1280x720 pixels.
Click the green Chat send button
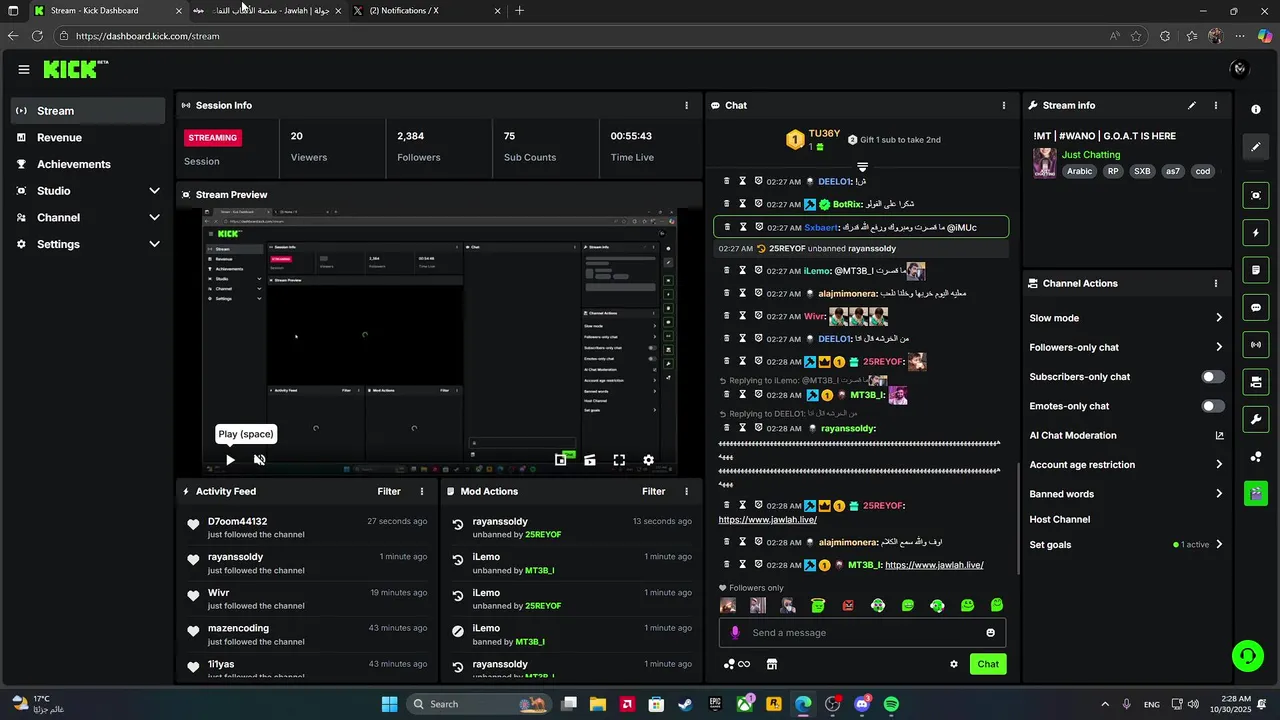click(988, 664)
